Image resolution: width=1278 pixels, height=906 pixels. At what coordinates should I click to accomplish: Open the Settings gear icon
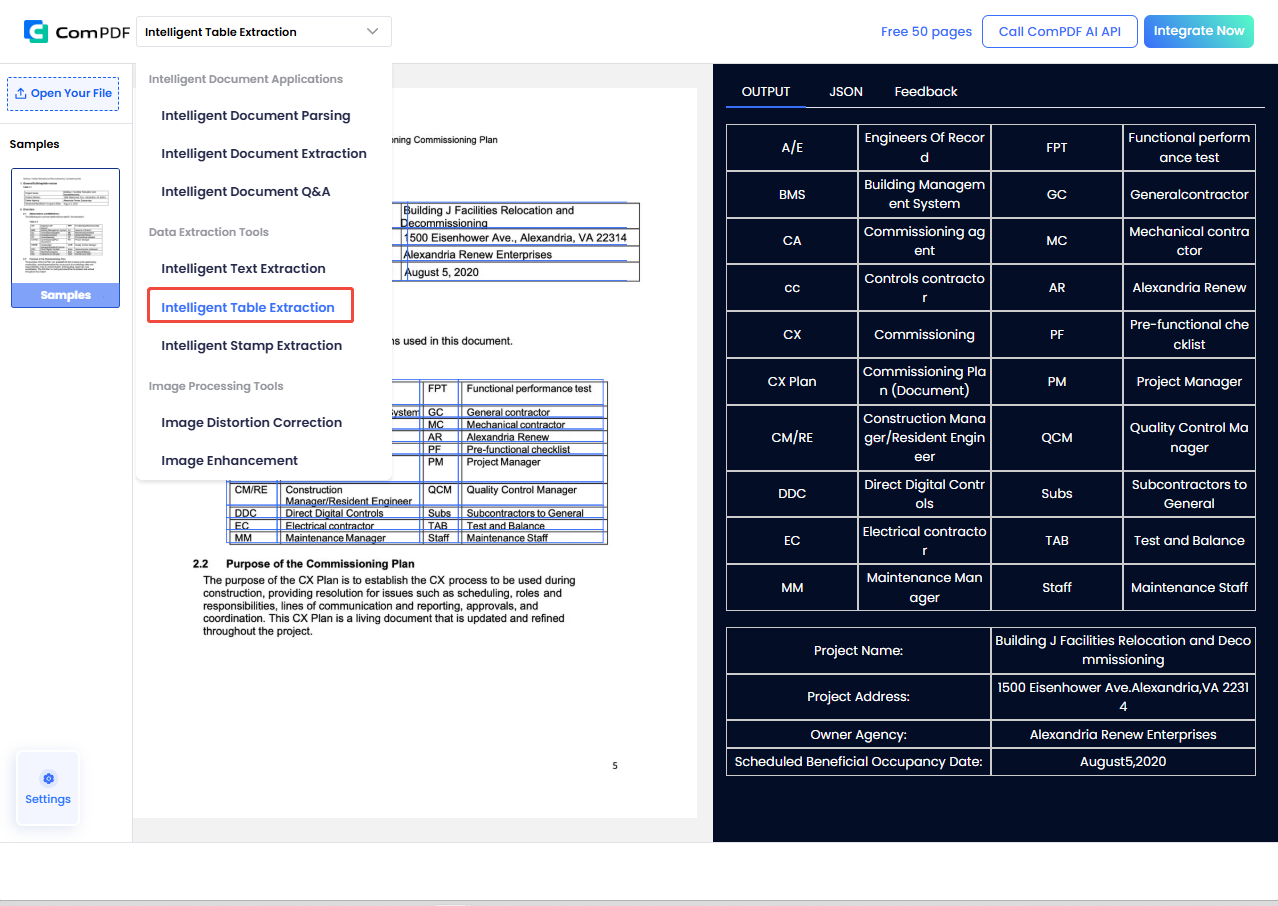(x=47, y=778)
